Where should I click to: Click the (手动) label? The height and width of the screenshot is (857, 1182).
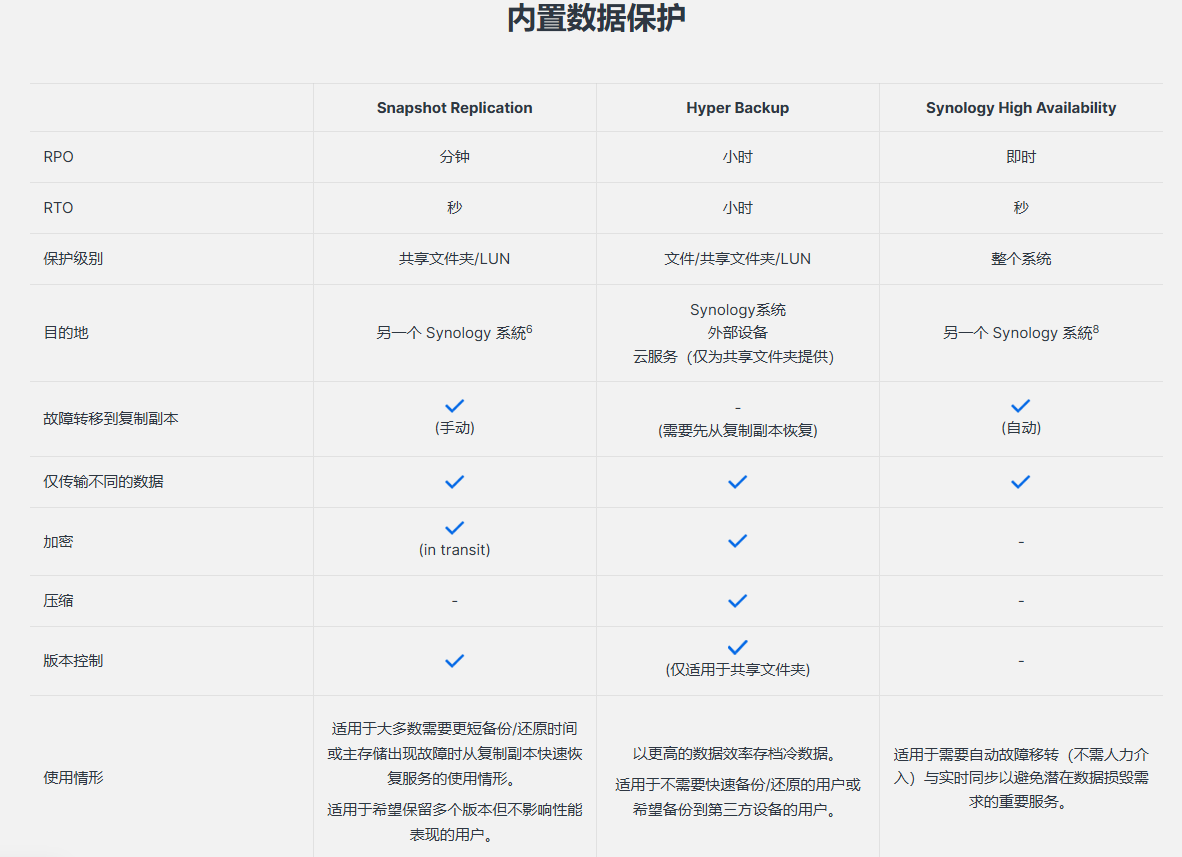coord(455,427)
